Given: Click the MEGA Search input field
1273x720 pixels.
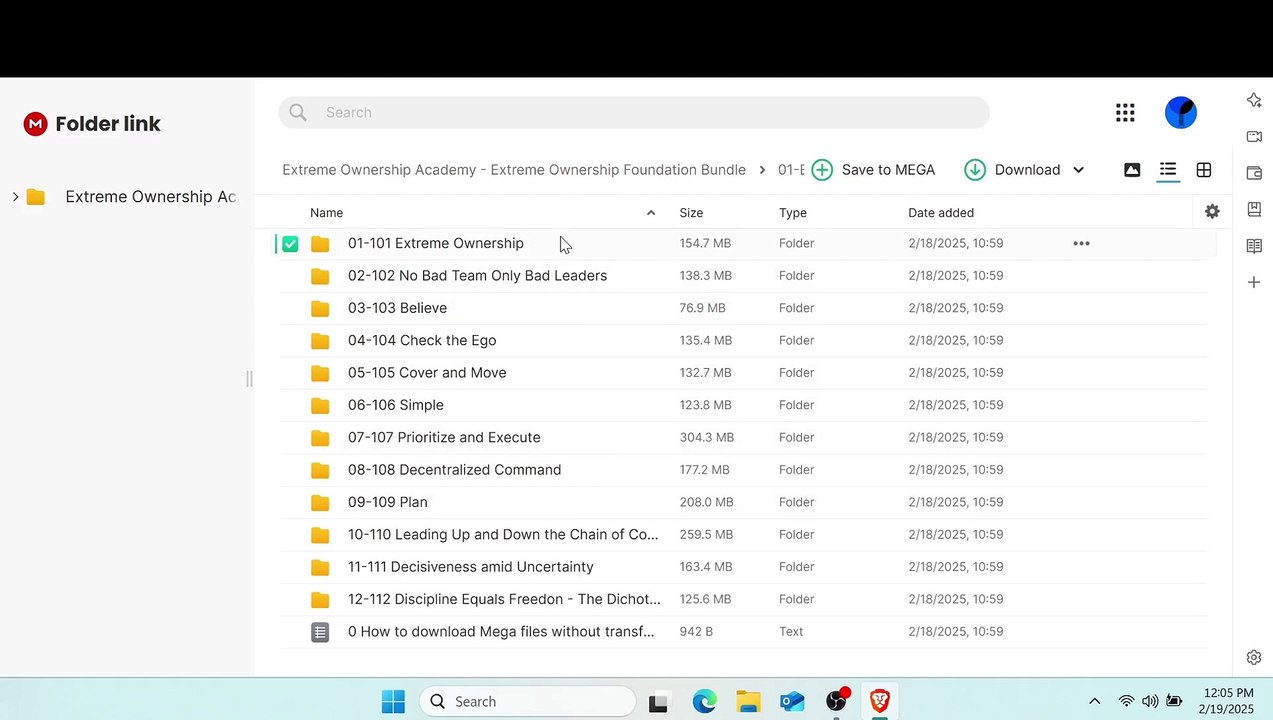Looking at the screenshot, I should tap(634, 113).
